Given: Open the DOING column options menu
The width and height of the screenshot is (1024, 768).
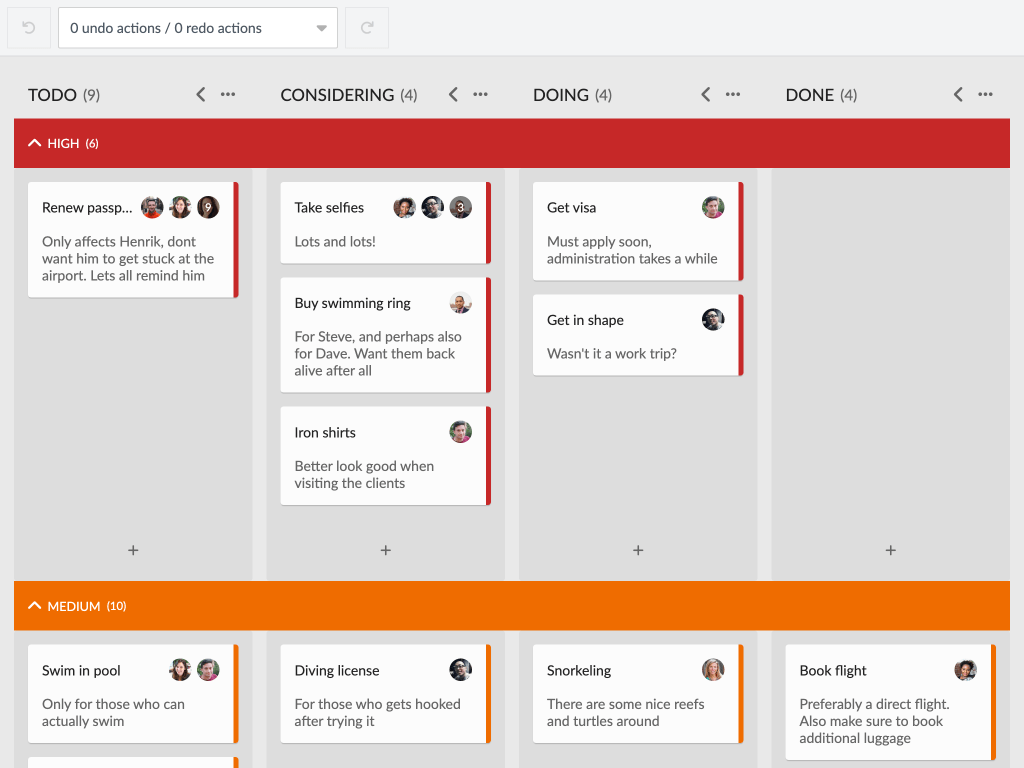Looking at the screenshot, I should pos(733,95).
